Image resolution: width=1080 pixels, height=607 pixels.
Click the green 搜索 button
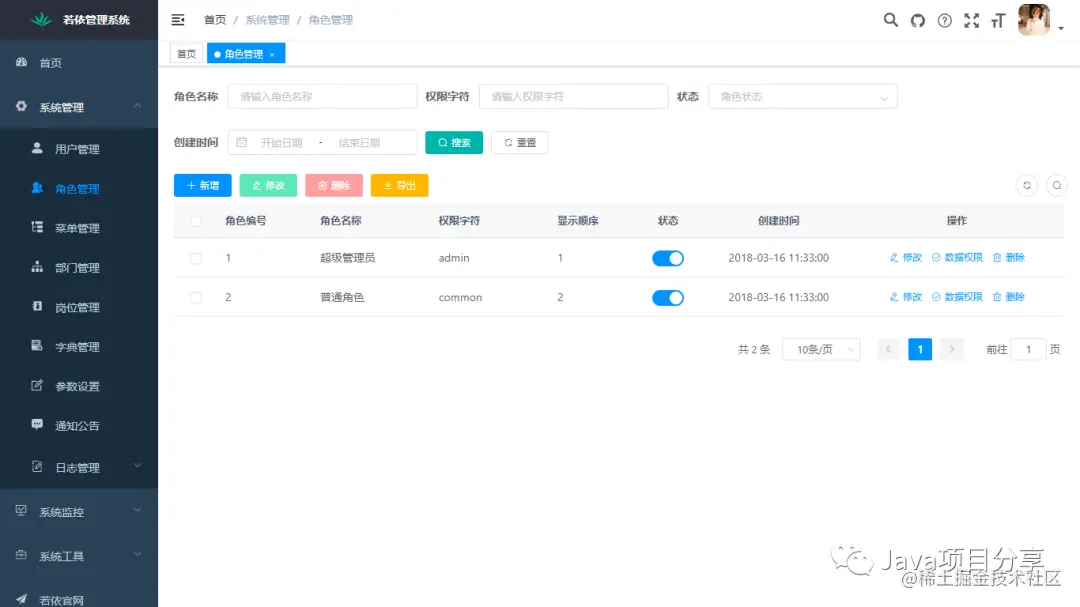pos(454,143)
